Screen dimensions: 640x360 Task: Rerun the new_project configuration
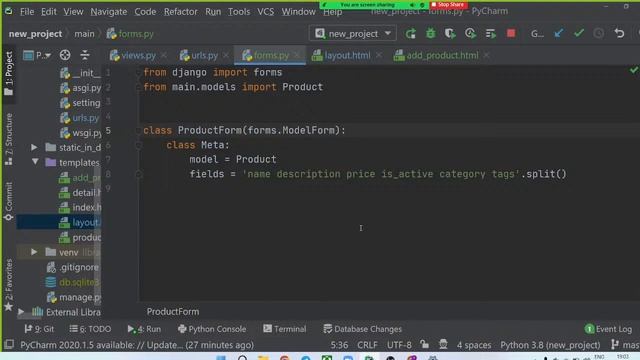pyautogui.click(x=411, y=33)
